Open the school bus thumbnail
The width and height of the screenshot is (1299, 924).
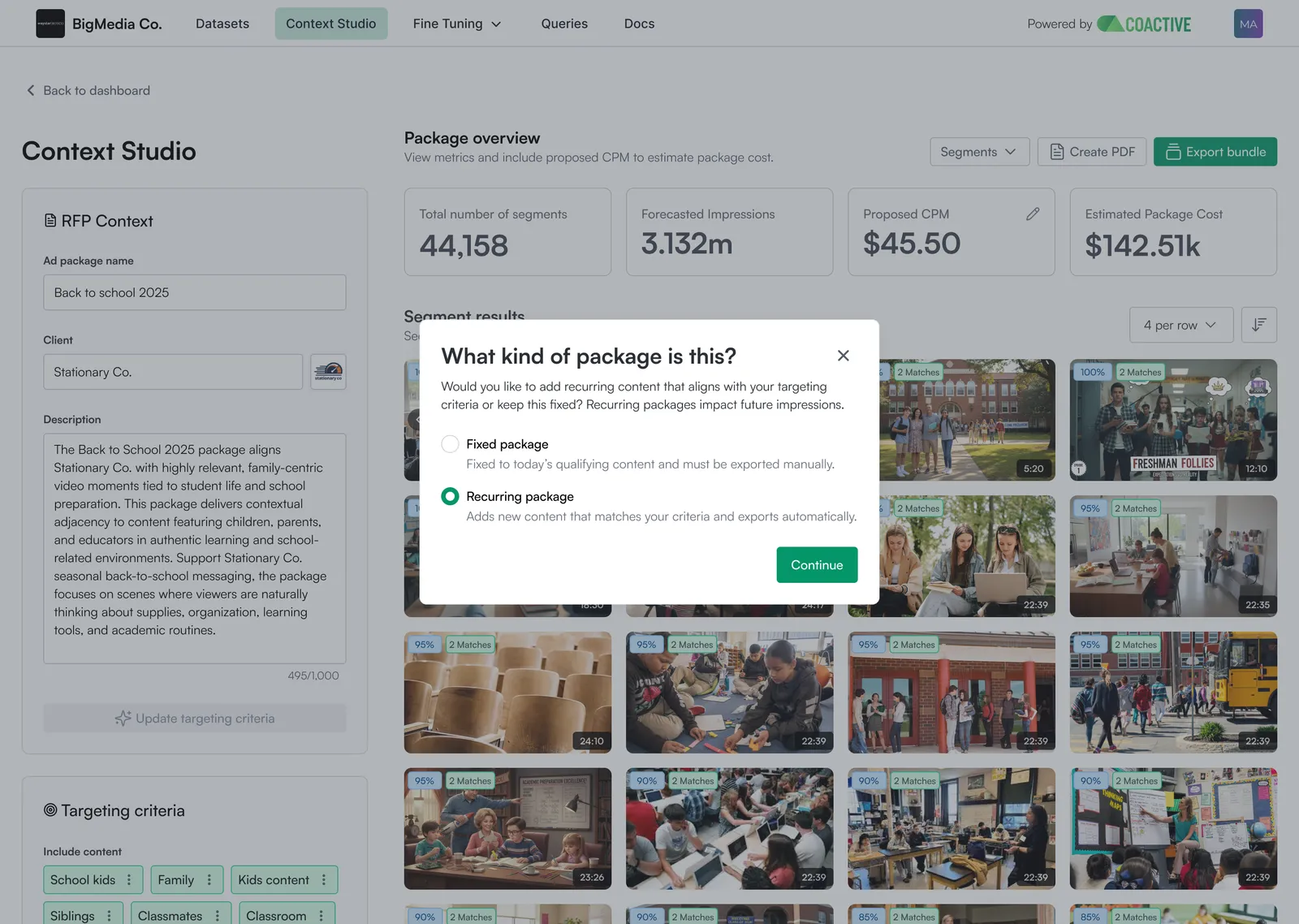click(1173, 693)
